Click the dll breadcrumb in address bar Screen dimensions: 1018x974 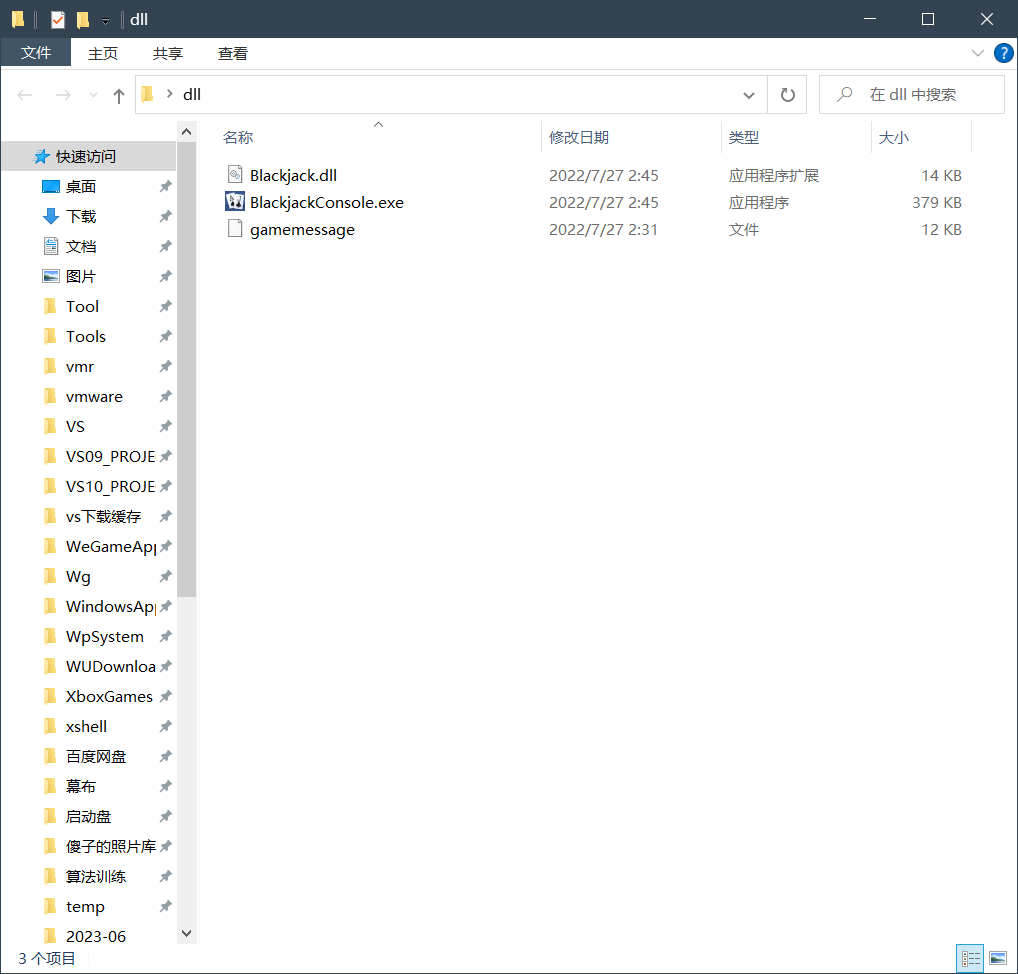pos(192,95)
